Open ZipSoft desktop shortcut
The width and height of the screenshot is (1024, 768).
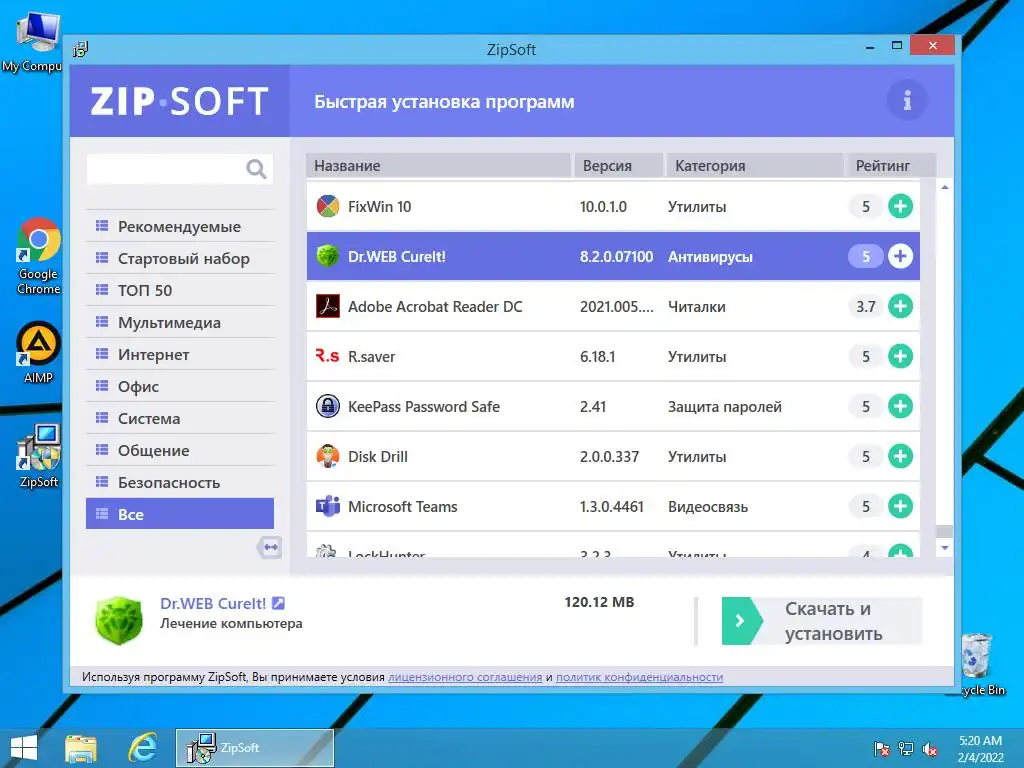[x=39, y=456]
